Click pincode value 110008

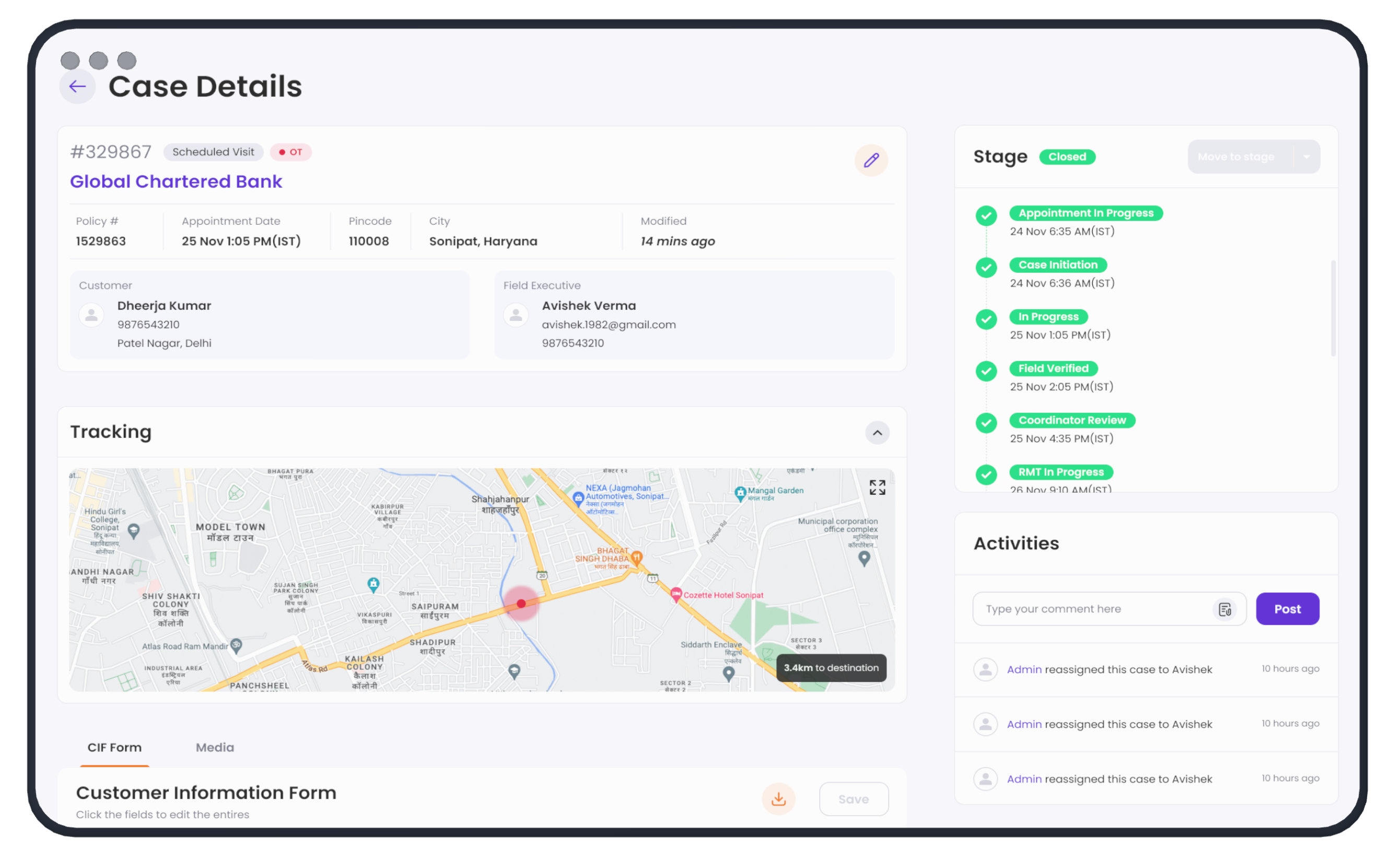369,241
